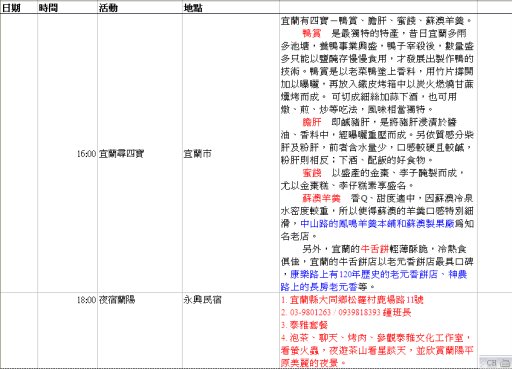
Task: Click the red 鴨賞 heading text
Action: pos(312,33)
